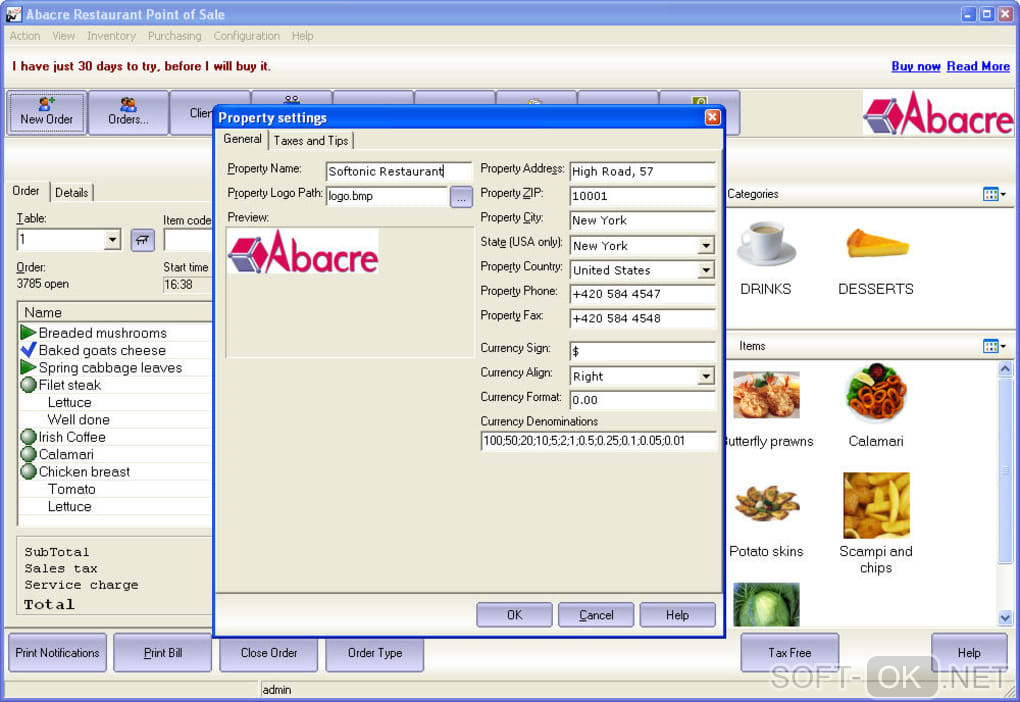Select the DESSERTS category pie icon
This screenshot has height=702, width=1020.
click(876, 243)
